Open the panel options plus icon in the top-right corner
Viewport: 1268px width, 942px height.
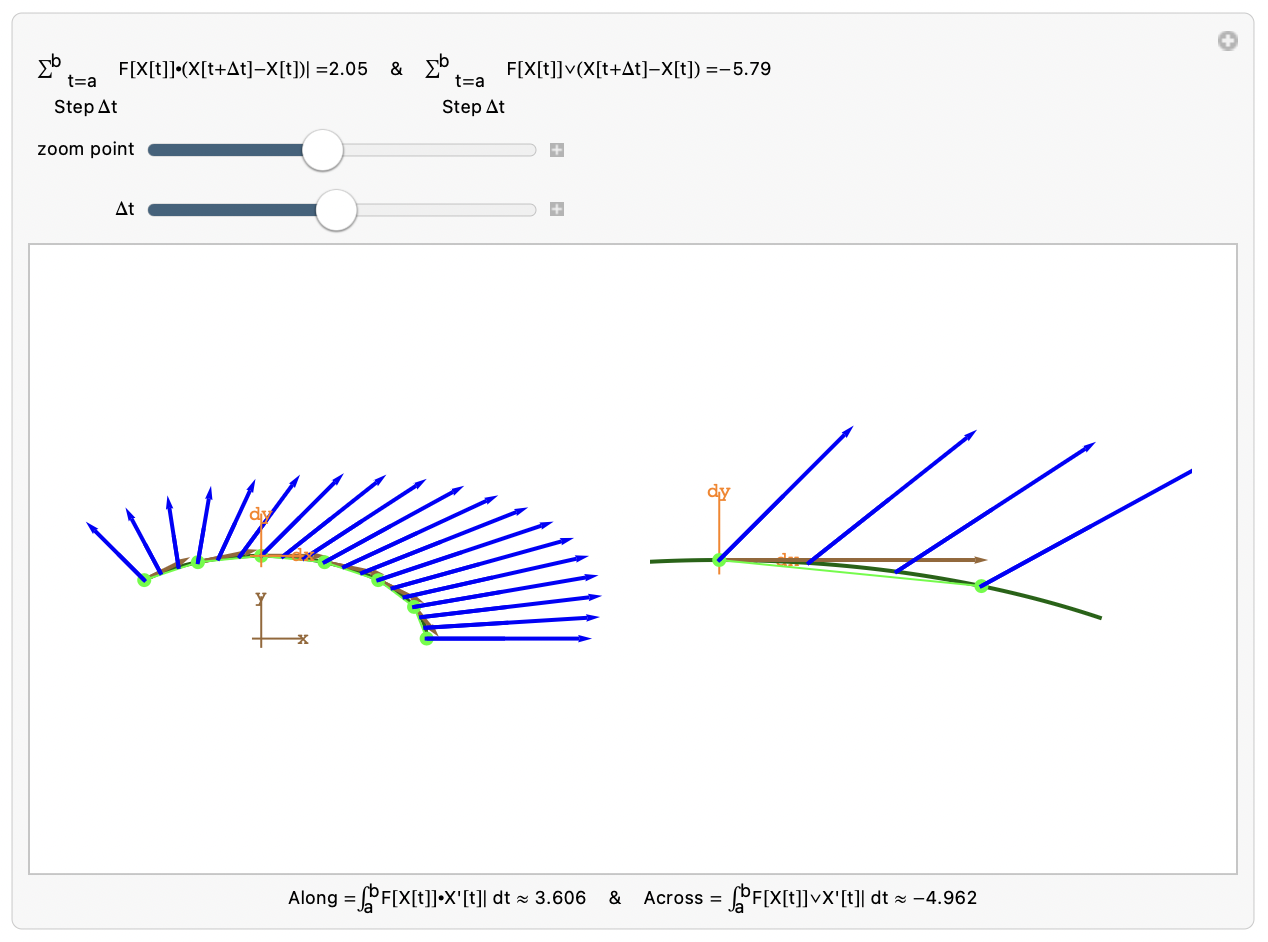coord(1228,41)
